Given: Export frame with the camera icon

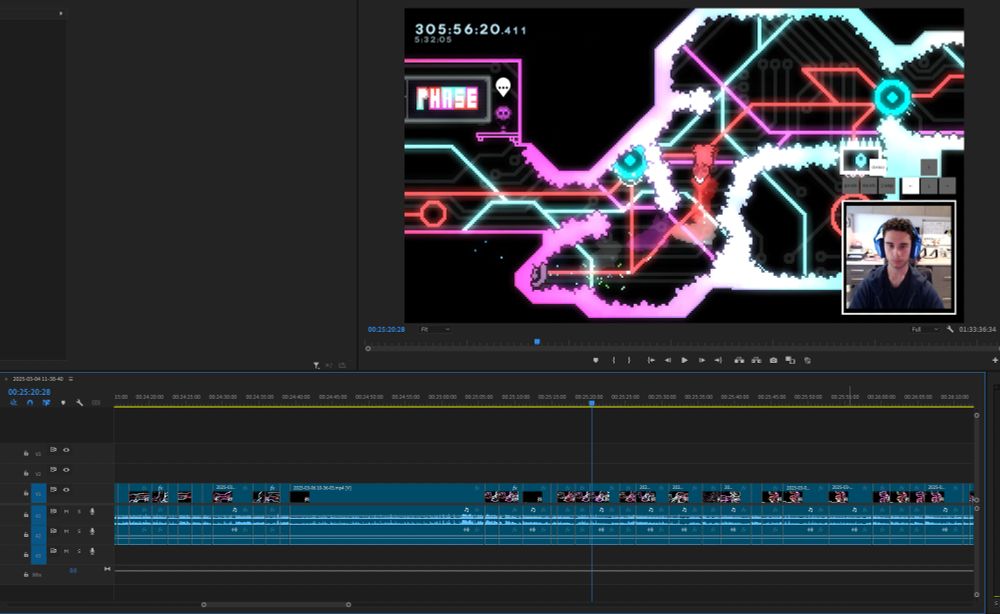Looking at the screenshot, I should tap(774, 360).
